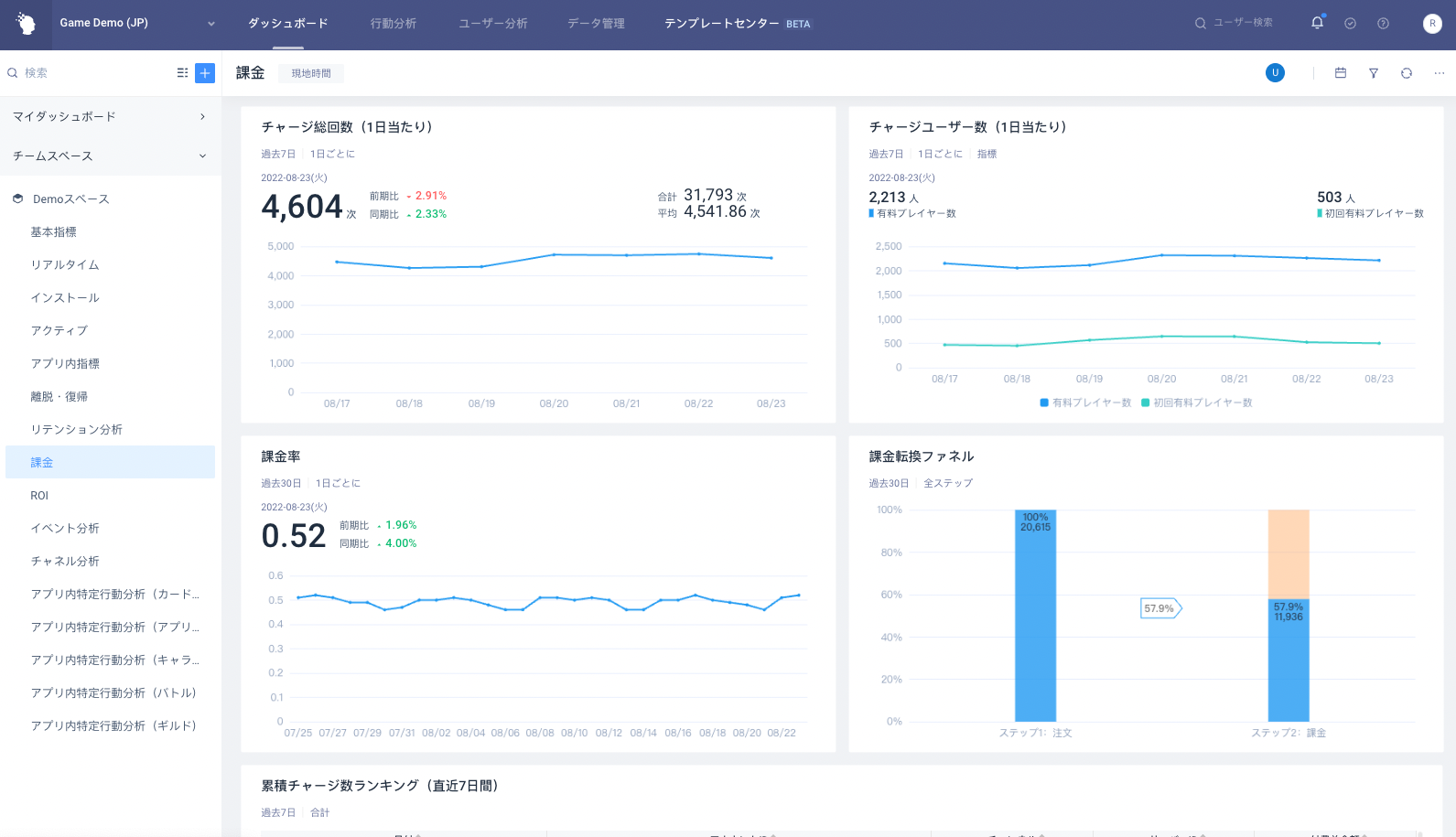Collapse チームスペース section
Image resolution: width=1456 pixels, height=837 pixels.
pos(110,156)
